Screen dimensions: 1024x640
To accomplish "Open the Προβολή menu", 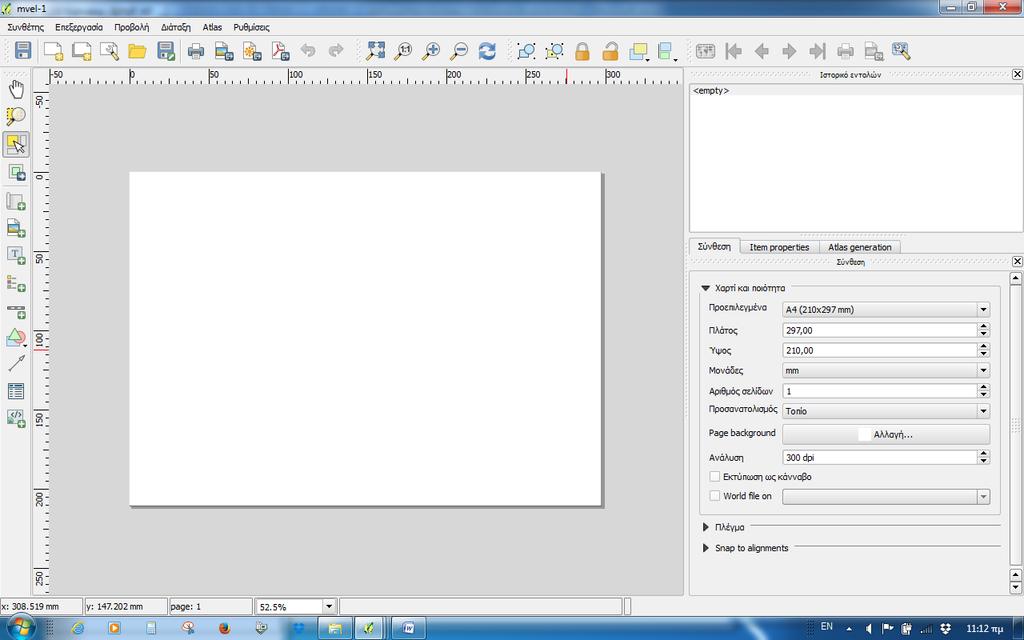I will tap(131, 27).
